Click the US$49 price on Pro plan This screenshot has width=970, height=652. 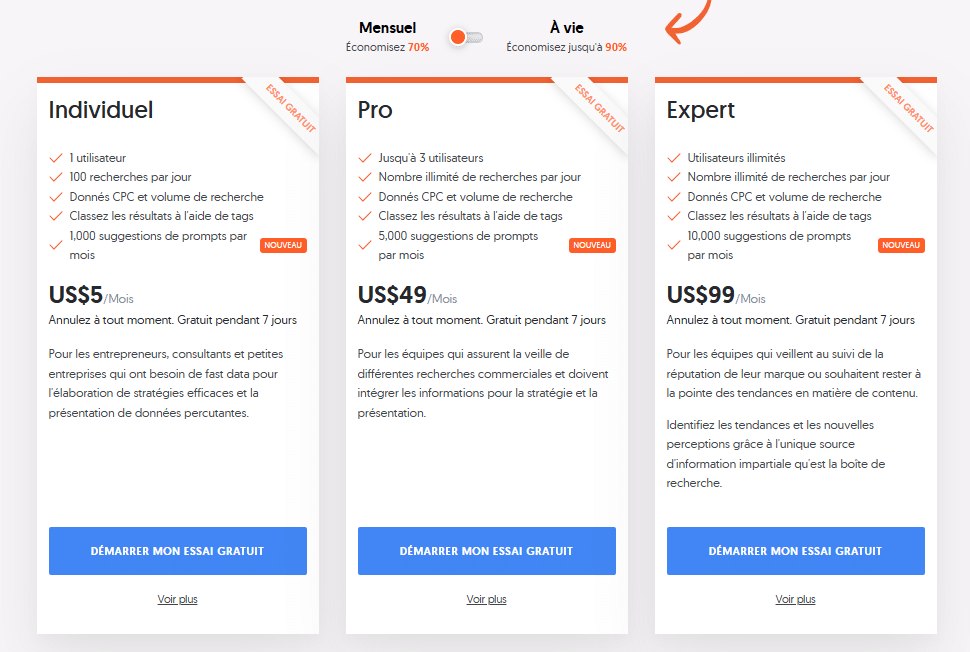[x=391, y=296]
